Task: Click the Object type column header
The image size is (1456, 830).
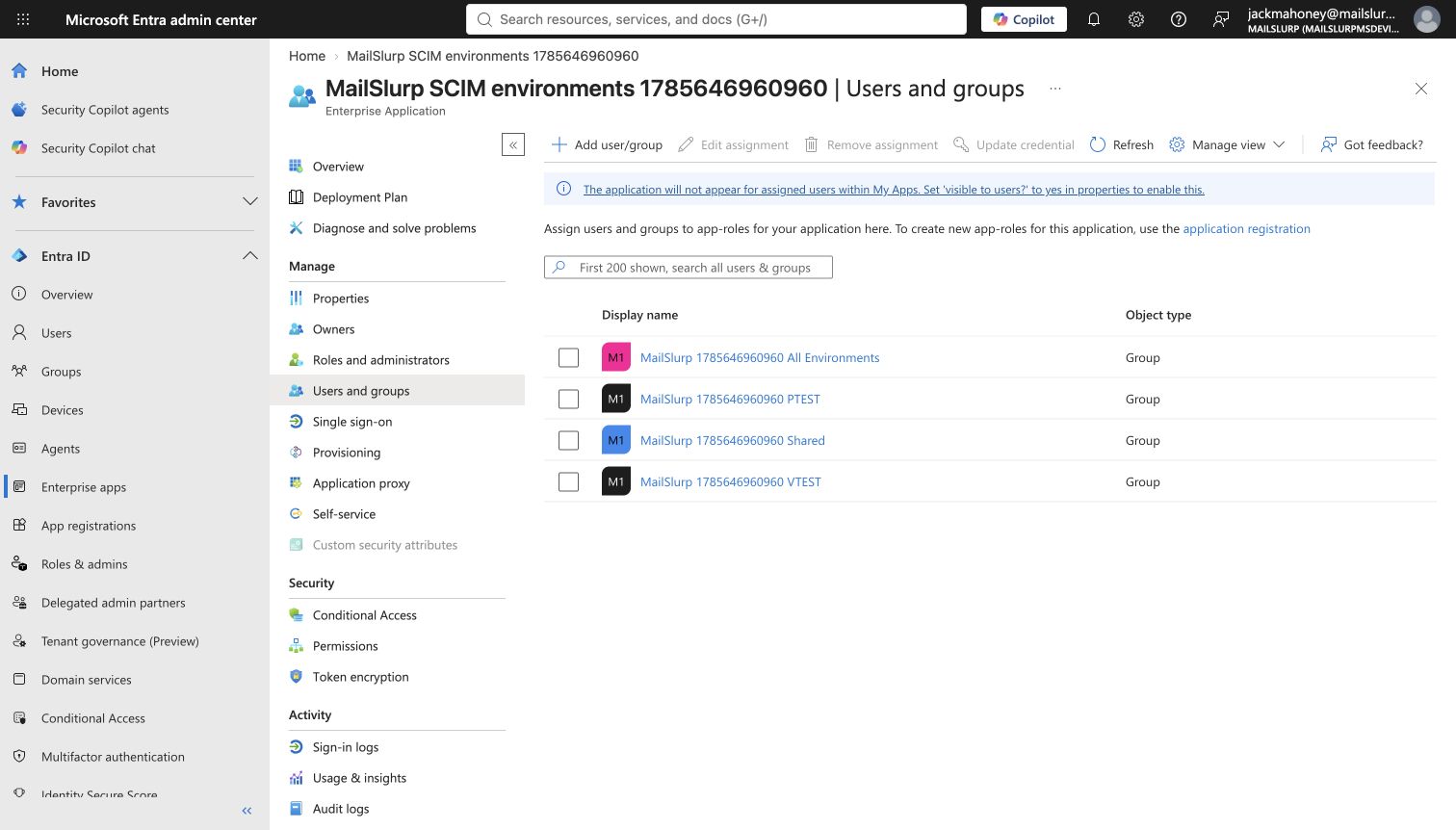Action: click(x=1158, y=315)
